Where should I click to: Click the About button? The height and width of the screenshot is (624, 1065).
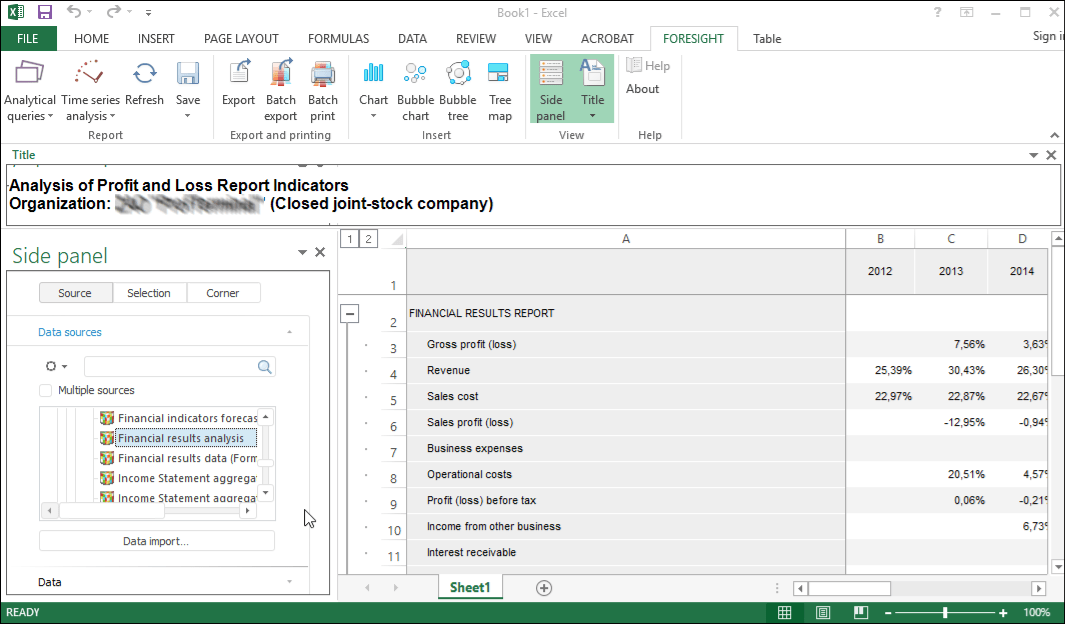click(x=642, y=89)
